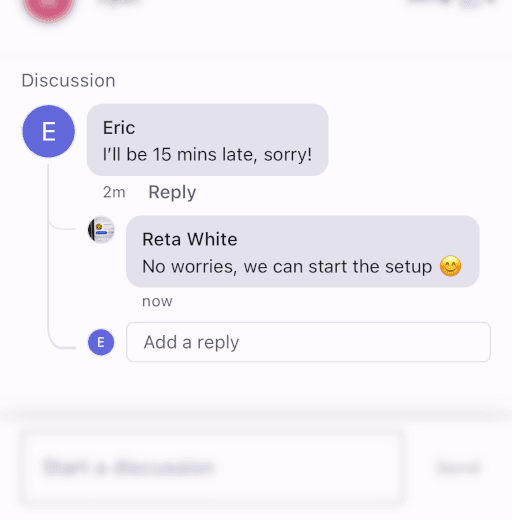The height and width of the screenshot is (520, 512).
Task: Click the name Eric in the comment
Action: tap(119, 128)
